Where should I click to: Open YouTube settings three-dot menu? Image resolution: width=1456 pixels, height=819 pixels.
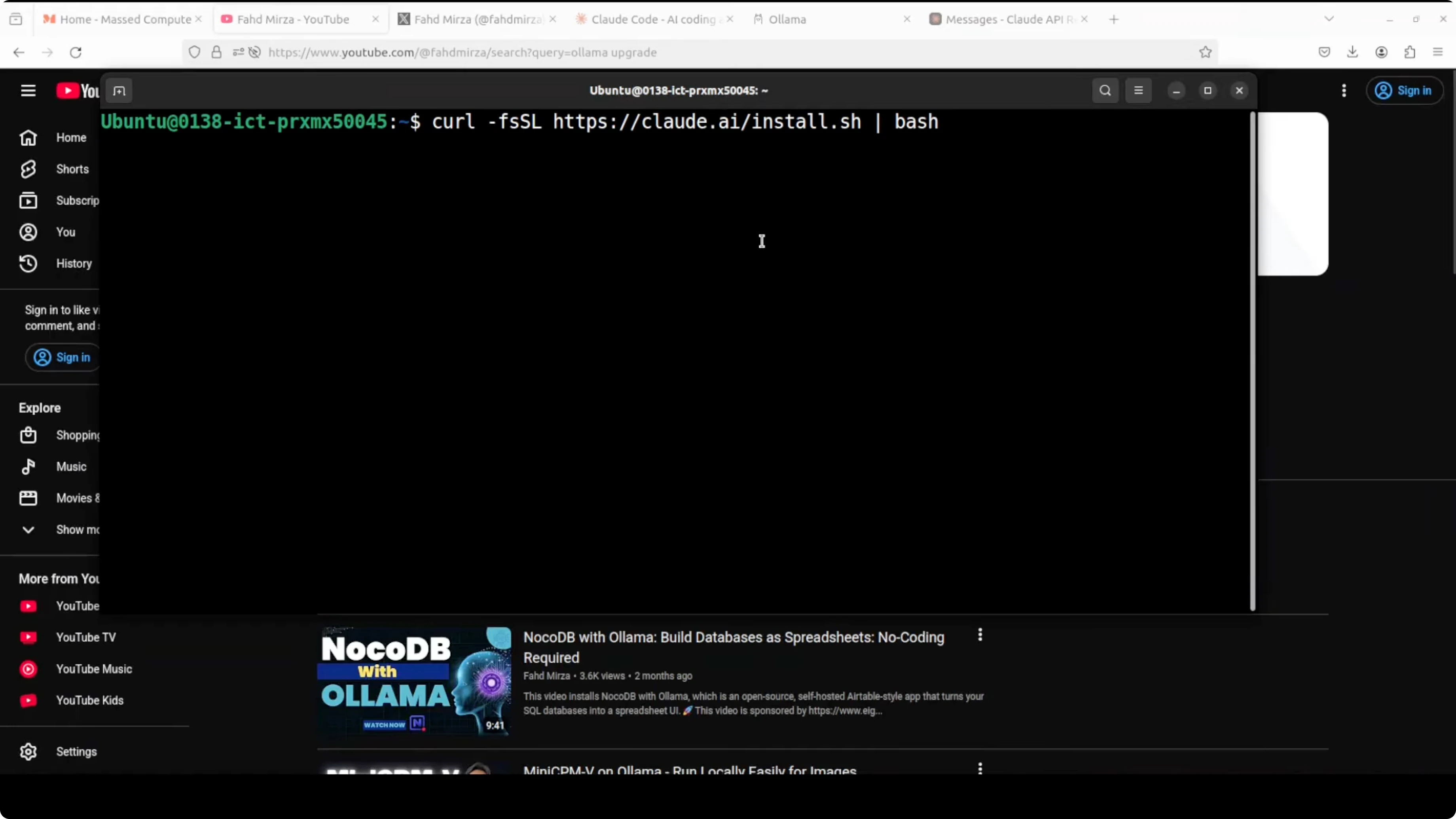point(1344,91)
